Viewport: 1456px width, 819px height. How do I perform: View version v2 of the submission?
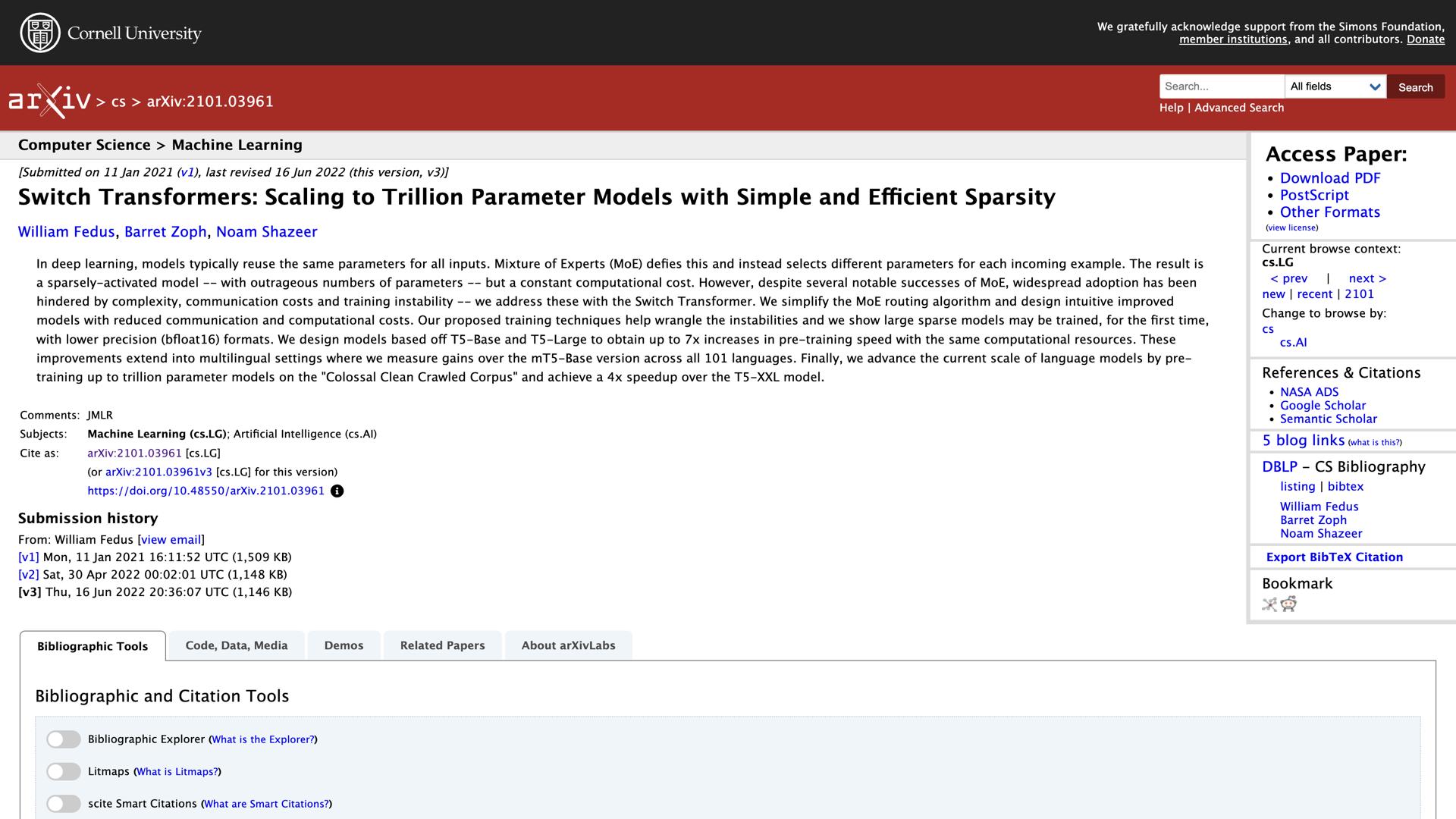pos(29,575)
